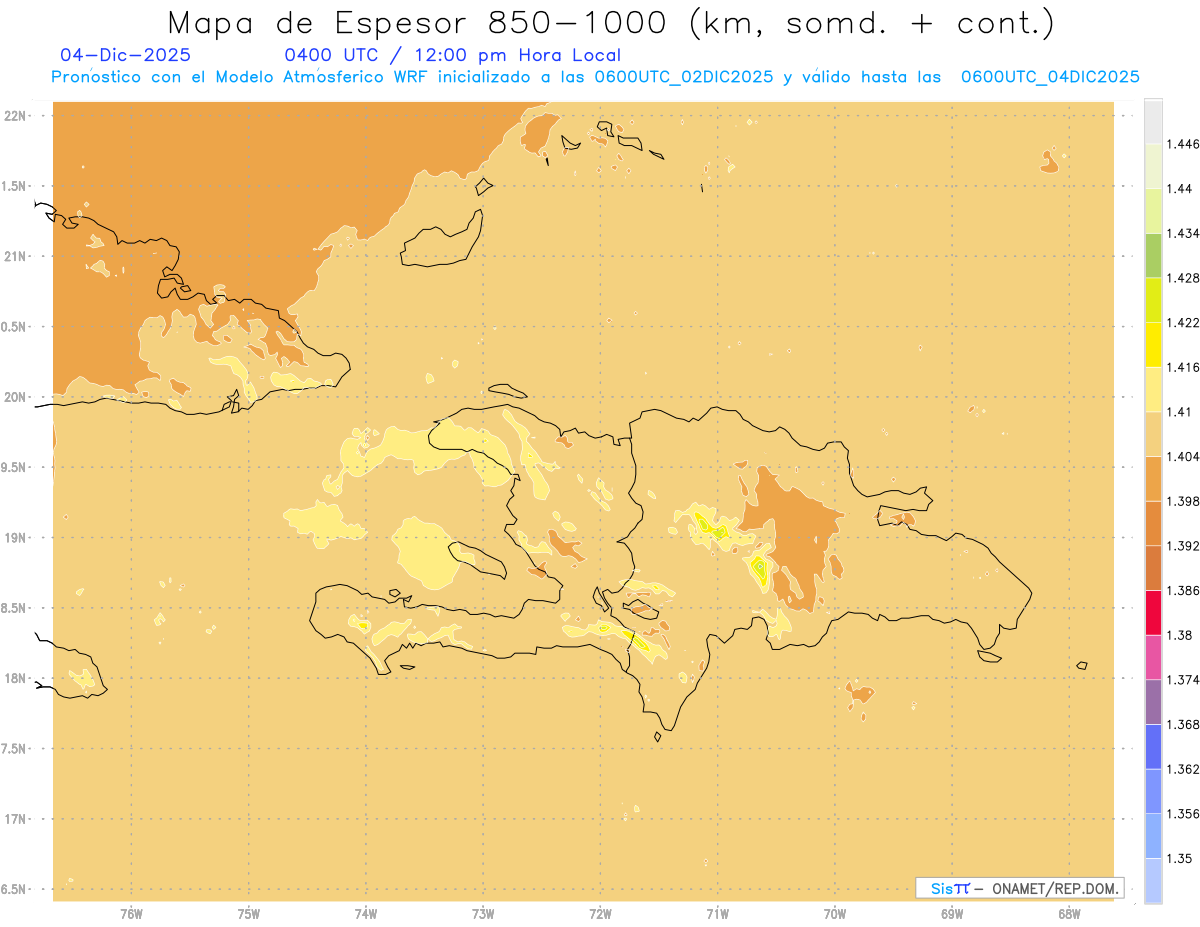Click the legend value 1.434
The width and height of the screenshot is (1200, 927).
(1183, 233)
